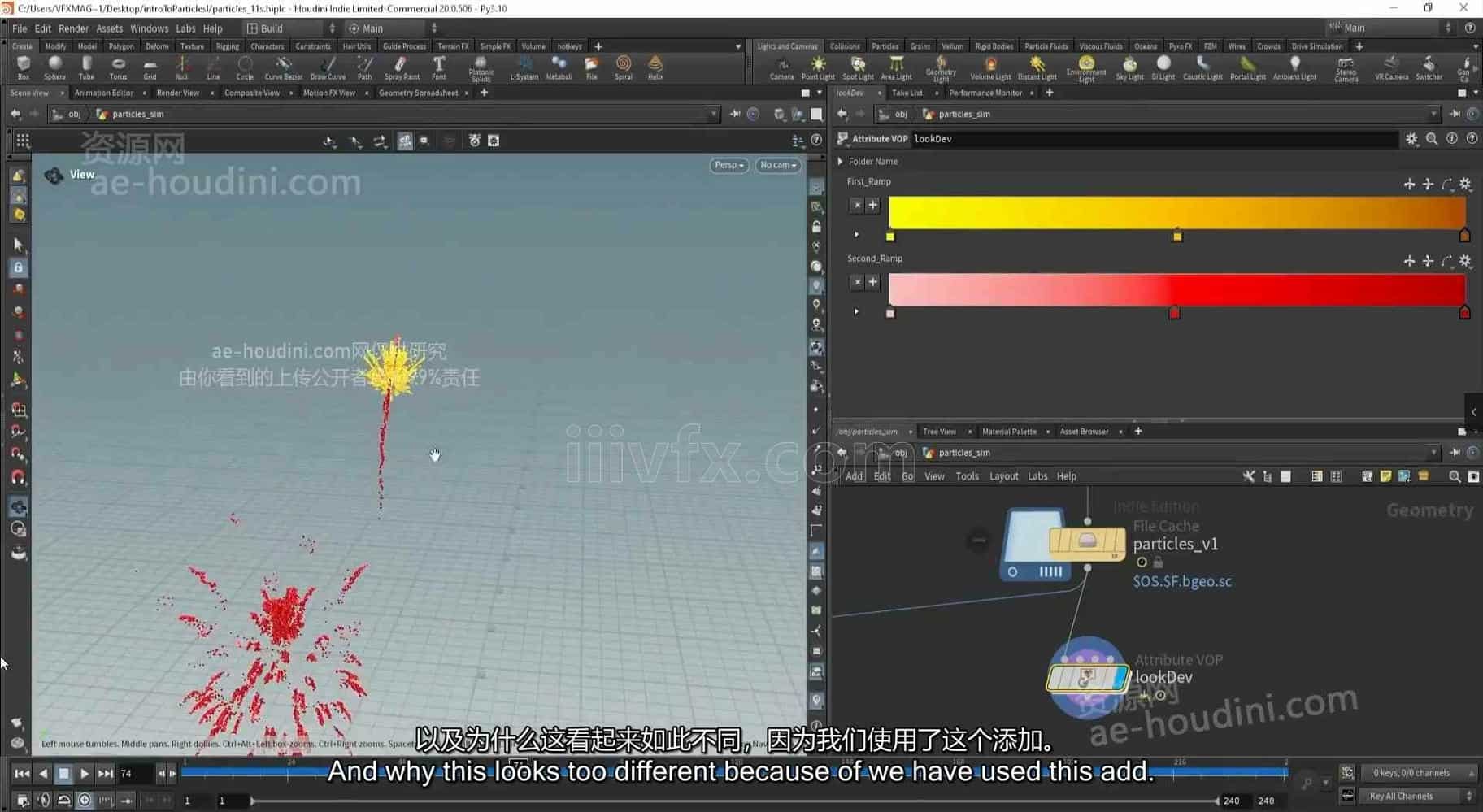Remove point from Second_Ramp
The height and width of the screenshot is (812, 1483).
point(857,282)
